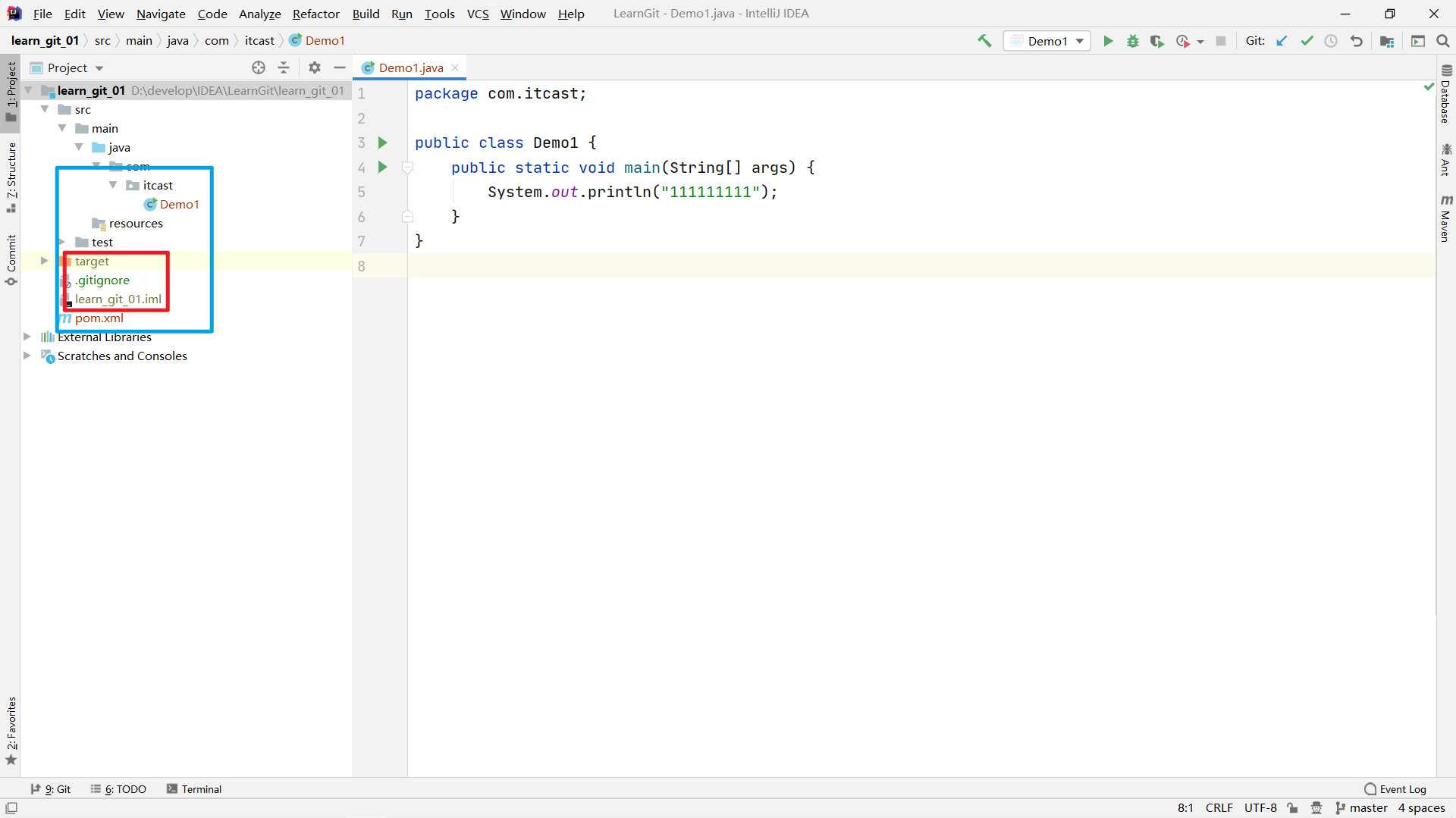Show Git history clock icon

(x=1331, y=41)
